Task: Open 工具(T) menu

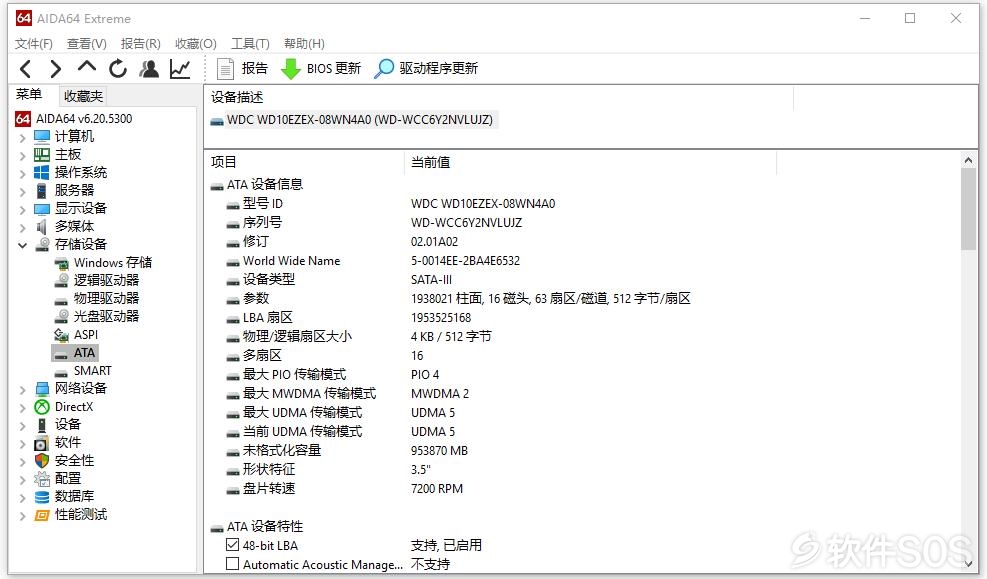Action: [250, 43]
